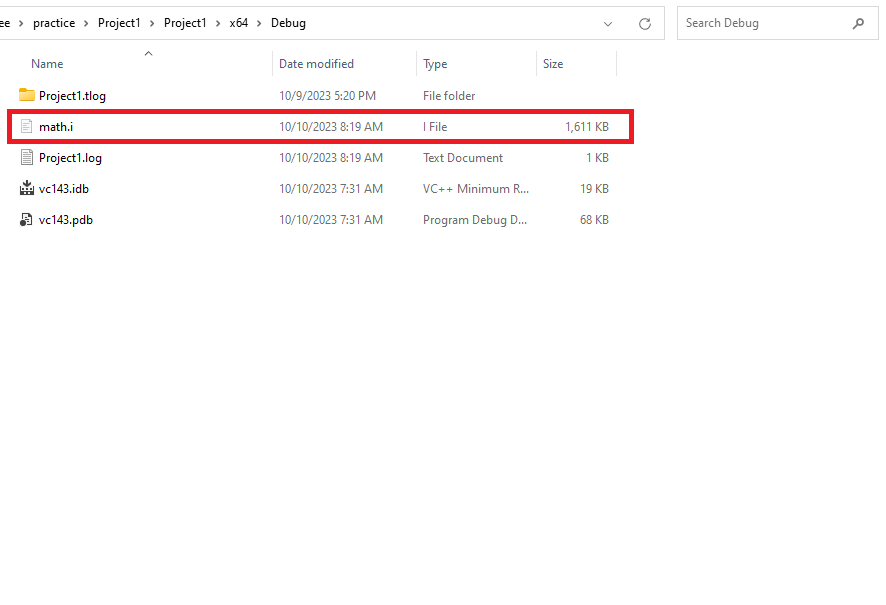Click the vc143.idb file icon
886x605 pixels.
coord(27,188)
